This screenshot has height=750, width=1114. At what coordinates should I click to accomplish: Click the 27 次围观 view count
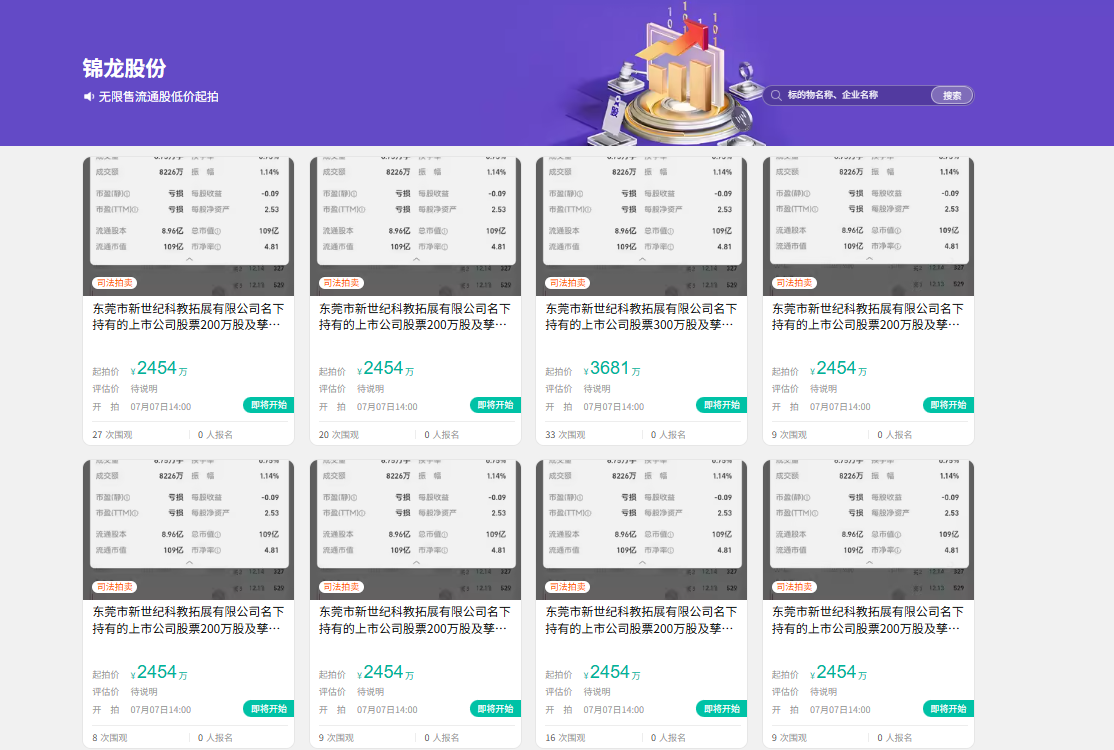(x=112, y=435)
